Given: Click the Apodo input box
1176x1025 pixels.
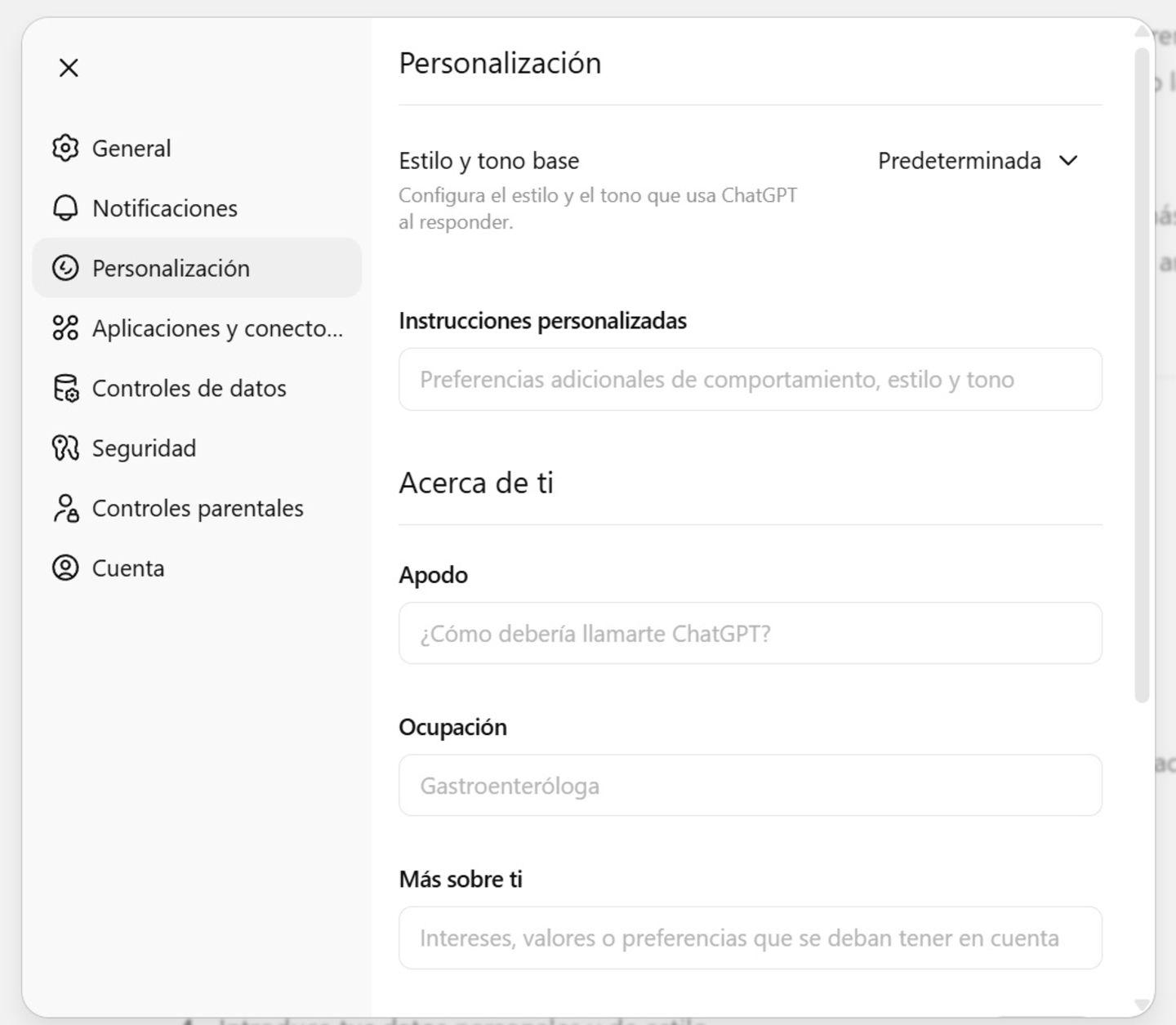Looking at the screenshot, I should point(751,634).
